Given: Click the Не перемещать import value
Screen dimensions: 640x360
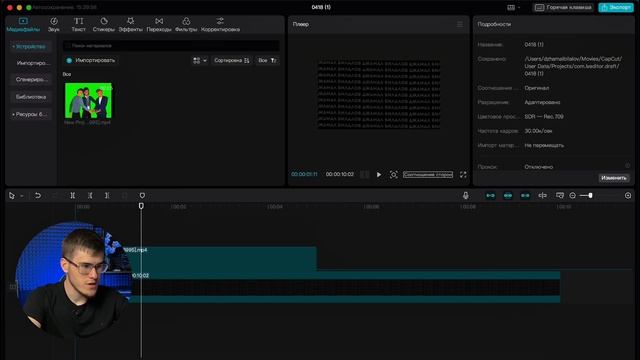Looking at the screenshot, I should pyautogui.click(x=544, y=145).
